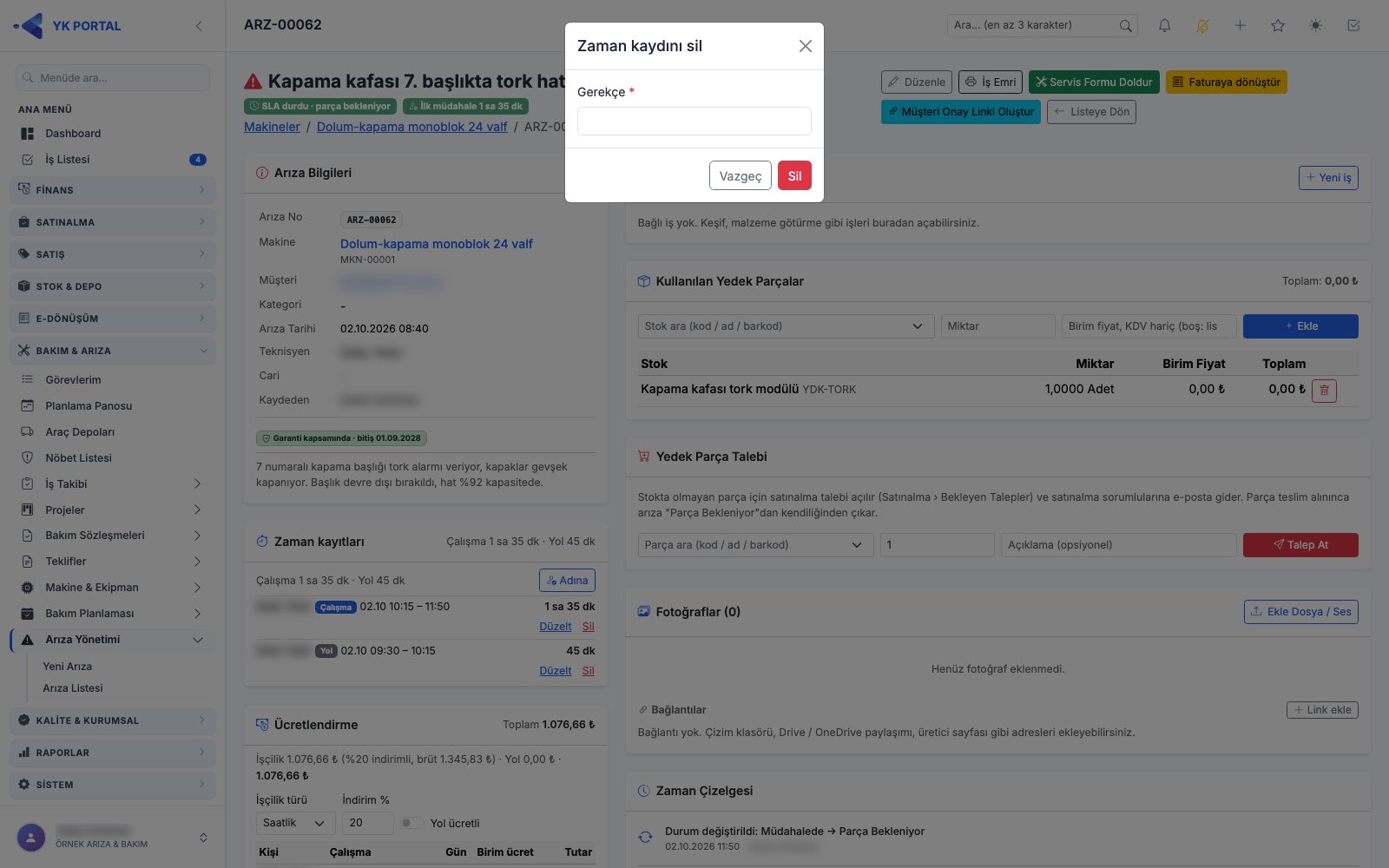The image size is (1389, 868).
Task: Collapse sidebar with the chevron arrow
Action: click(199, 26)
